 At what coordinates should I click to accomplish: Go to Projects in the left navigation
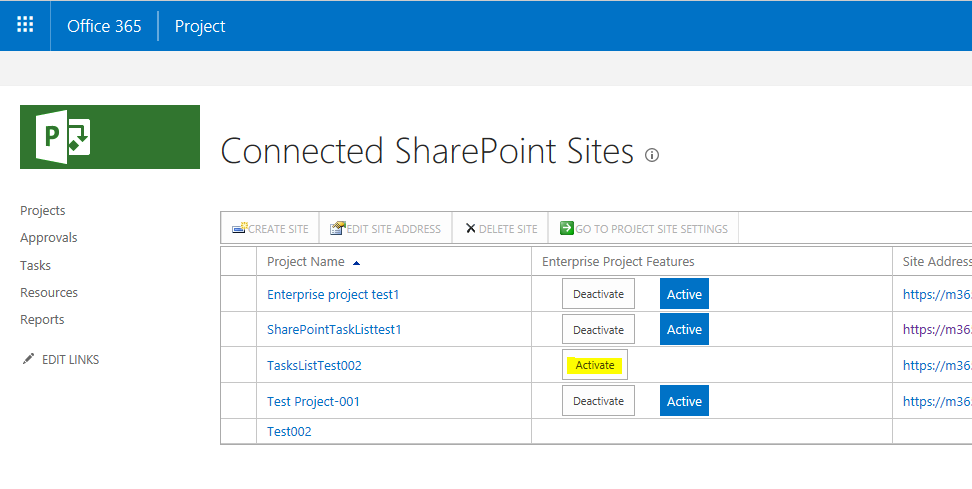[x=43, y=211]
